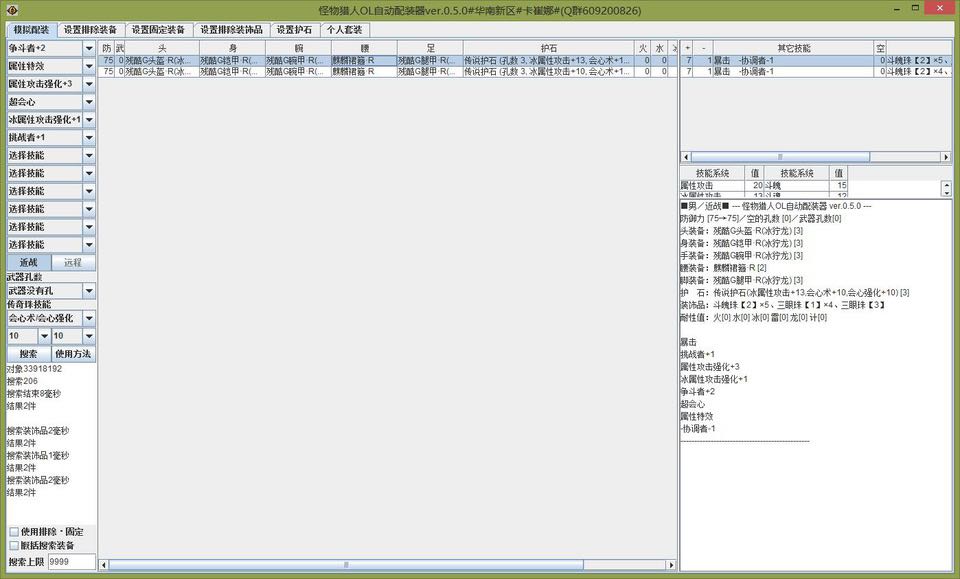This screenshot has height=579, width=960.
Task: Open the 属性特效 skill dropdown
Action: click(x=89, y=66)
